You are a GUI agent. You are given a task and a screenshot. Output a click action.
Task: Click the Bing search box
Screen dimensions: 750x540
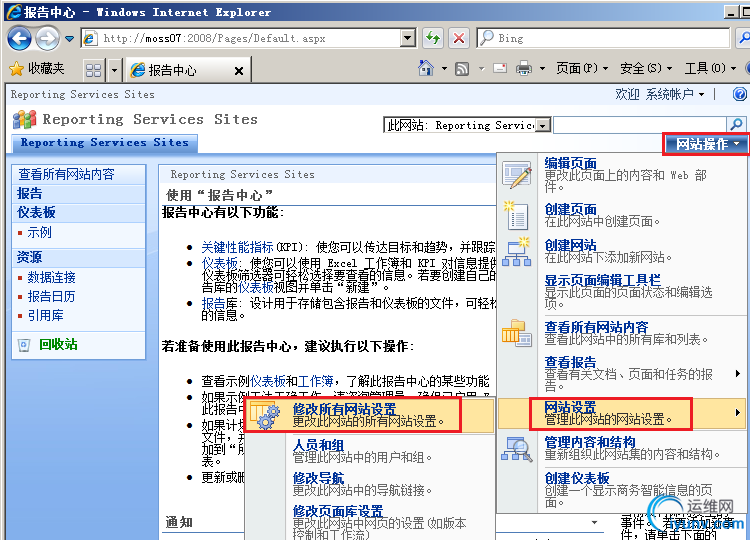pos(603,38)
